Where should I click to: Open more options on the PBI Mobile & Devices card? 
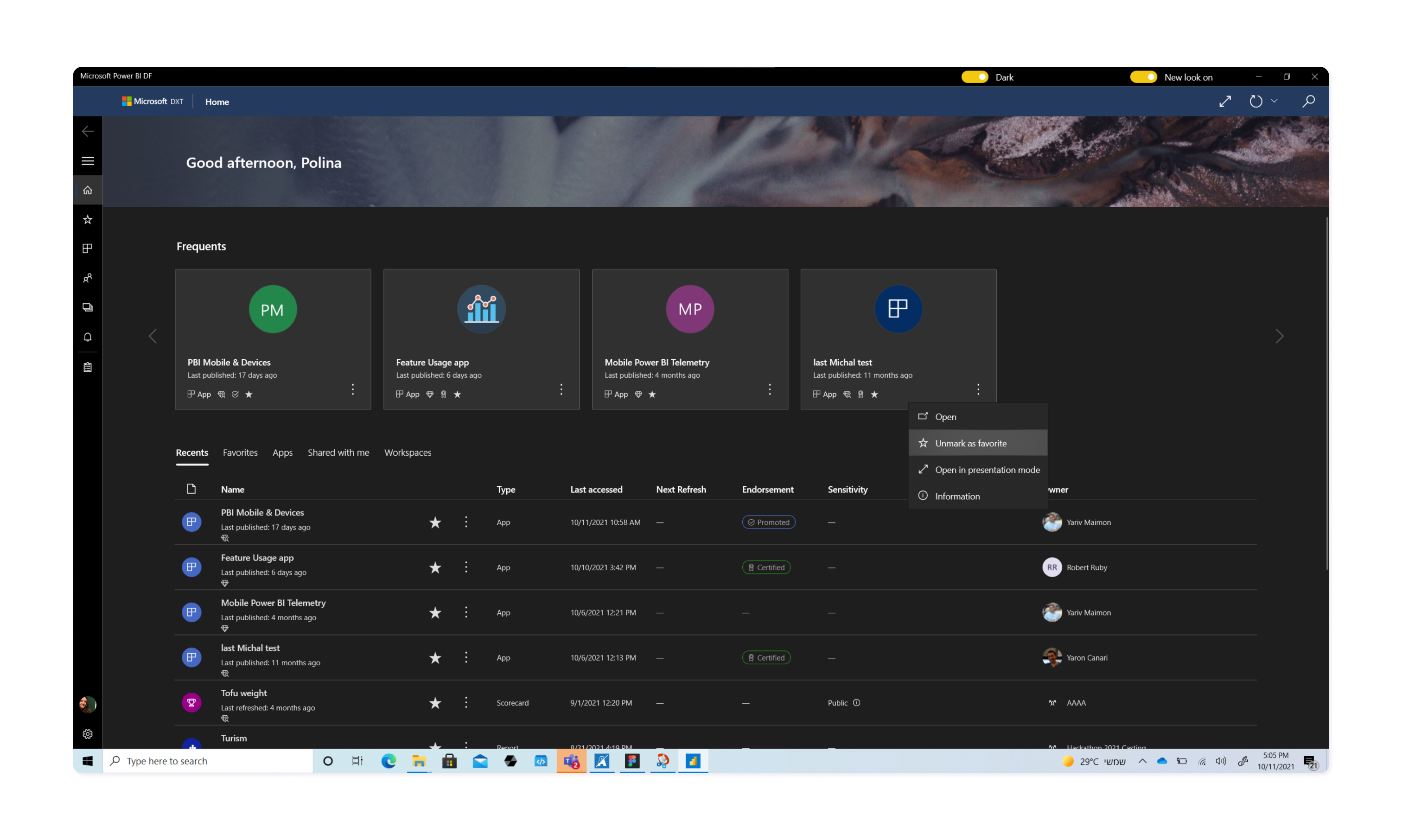353,389
